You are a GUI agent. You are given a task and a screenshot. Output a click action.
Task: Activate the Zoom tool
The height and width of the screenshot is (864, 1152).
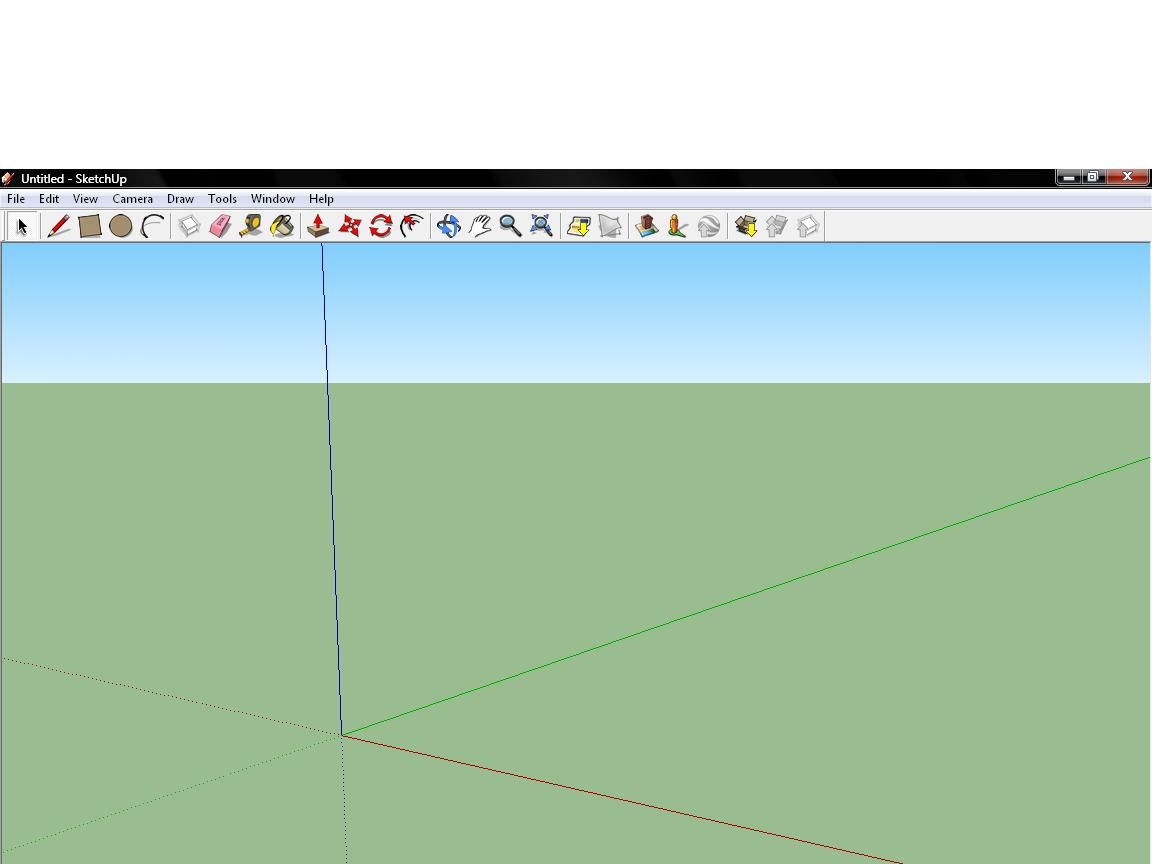click(x=510, y=226)
